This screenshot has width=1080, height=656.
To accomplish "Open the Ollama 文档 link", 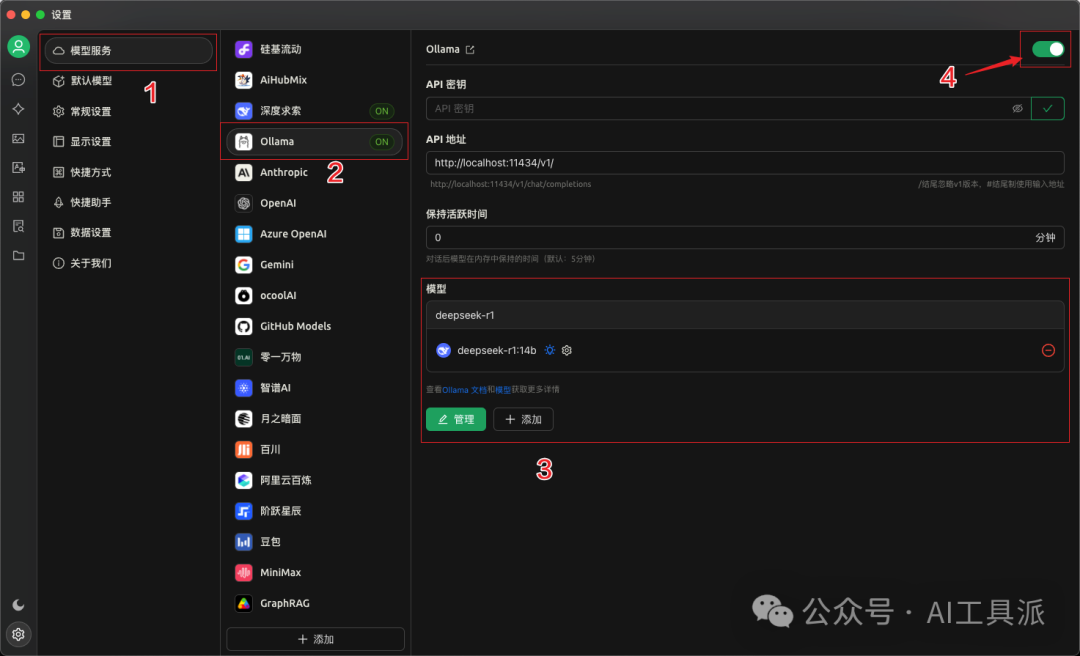I will click(464, 390).
